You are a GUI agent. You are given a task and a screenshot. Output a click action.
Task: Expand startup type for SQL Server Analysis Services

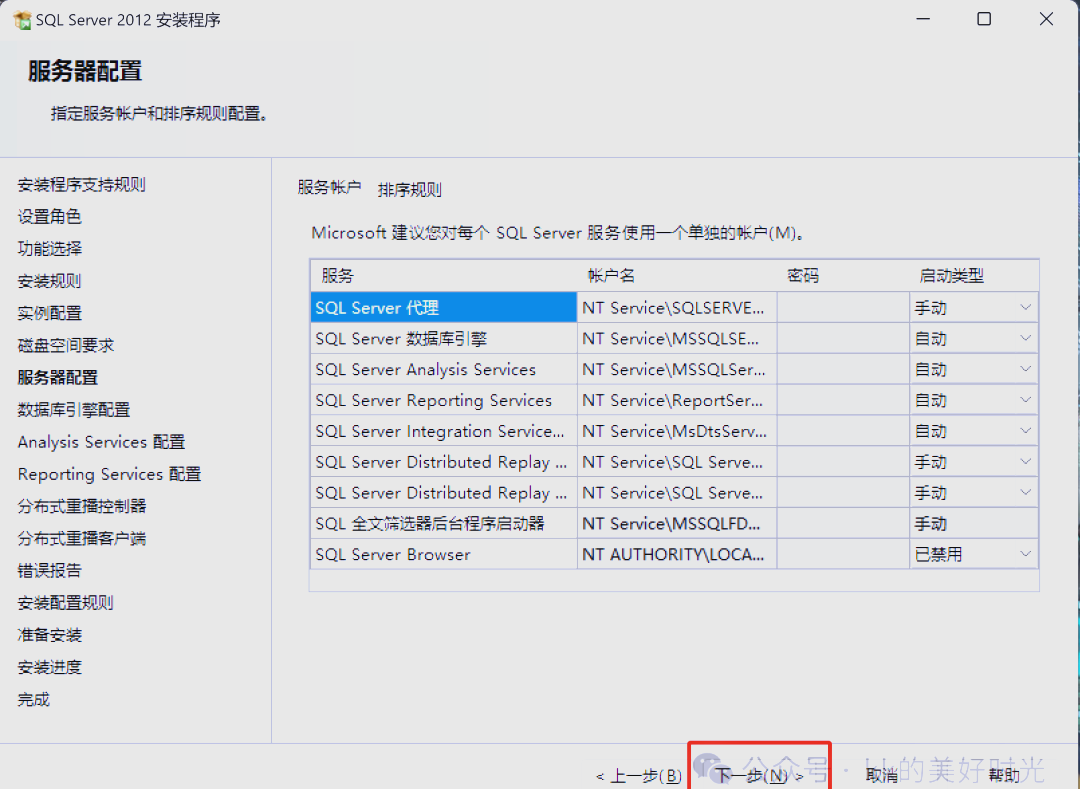(1025, 370)
